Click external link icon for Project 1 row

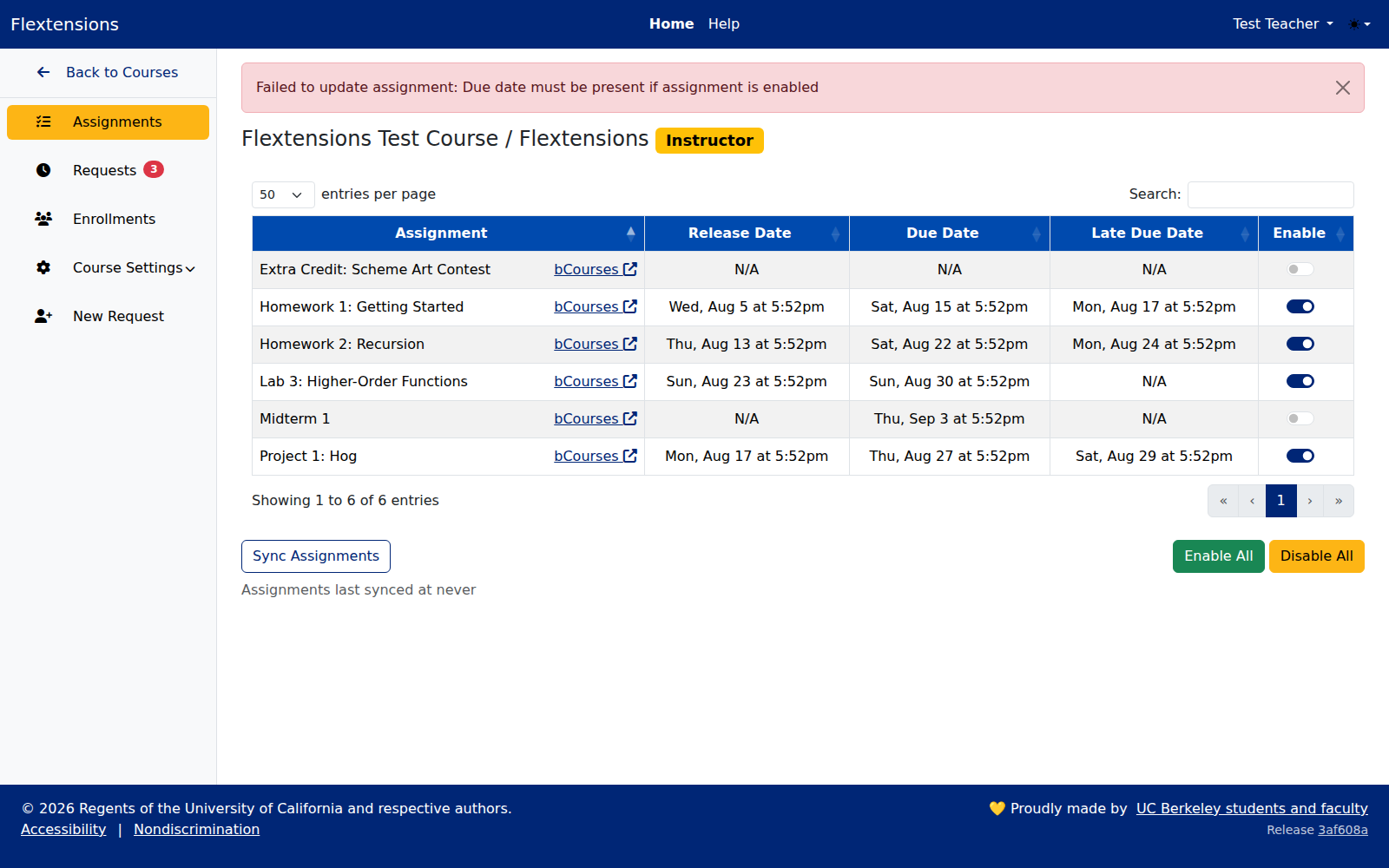pyautogui.click(x=630, y=456)
